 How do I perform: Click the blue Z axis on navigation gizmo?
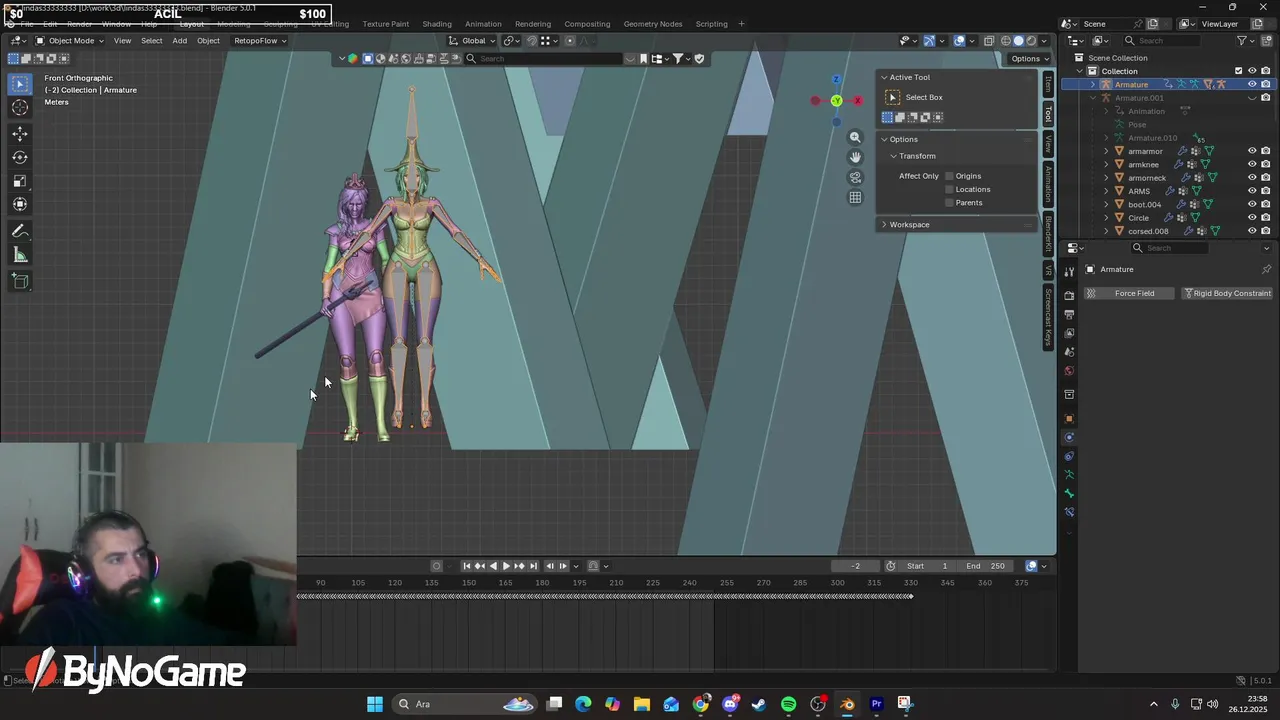tap(836, 79)
